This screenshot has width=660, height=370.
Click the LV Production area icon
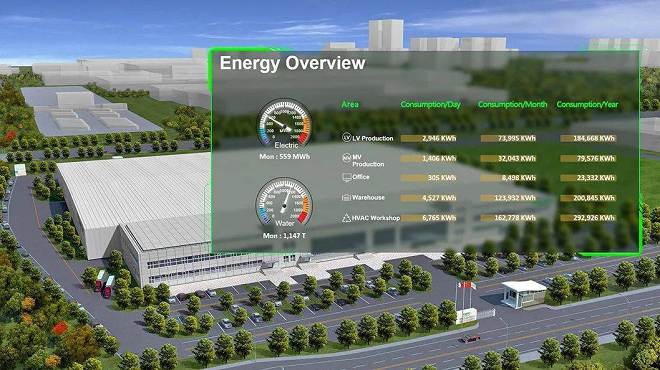click(x=346, y=137)
